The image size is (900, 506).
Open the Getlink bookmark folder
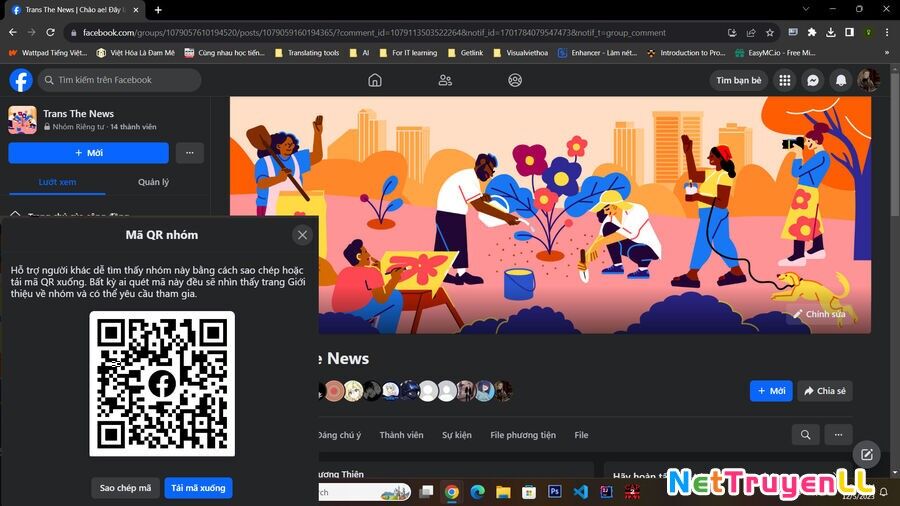(465, 53)
